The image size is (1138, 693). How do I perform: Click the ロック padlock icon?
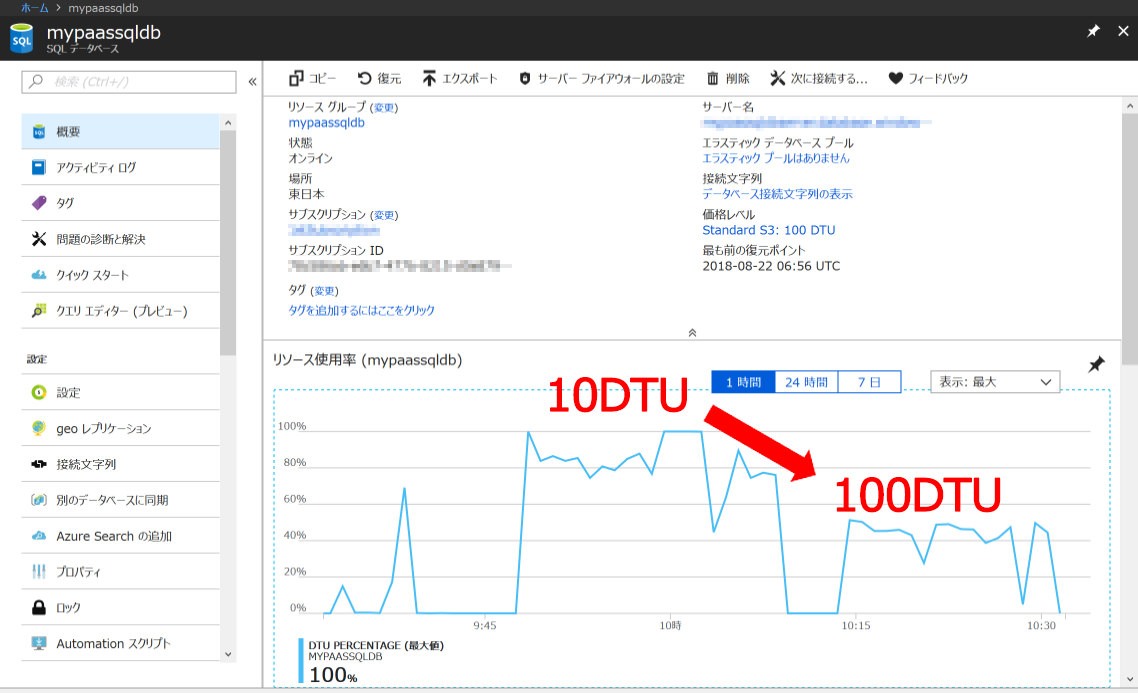tap(39, 607)
